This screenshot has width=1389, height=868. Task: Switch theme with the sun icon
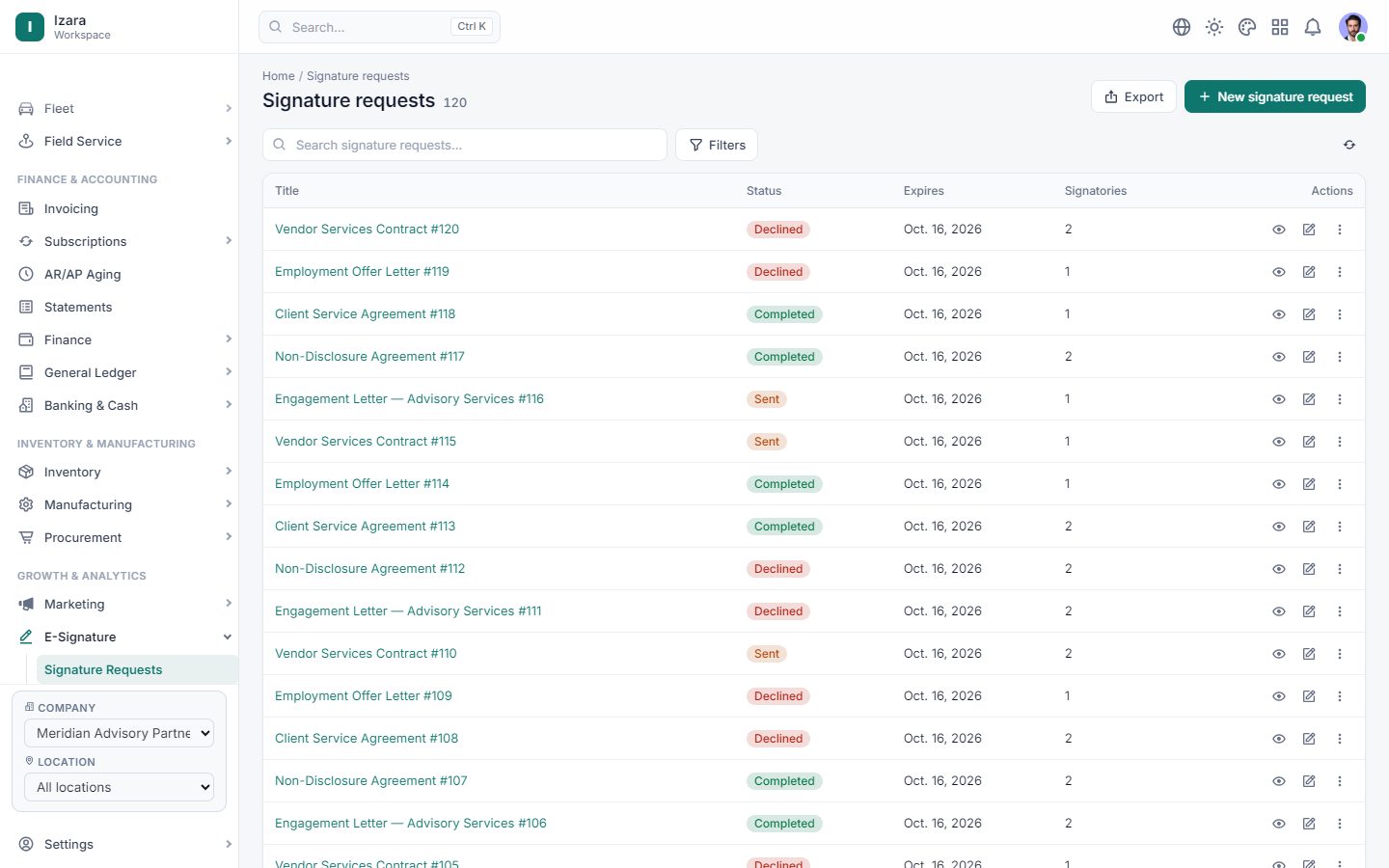coord(1214,27)
